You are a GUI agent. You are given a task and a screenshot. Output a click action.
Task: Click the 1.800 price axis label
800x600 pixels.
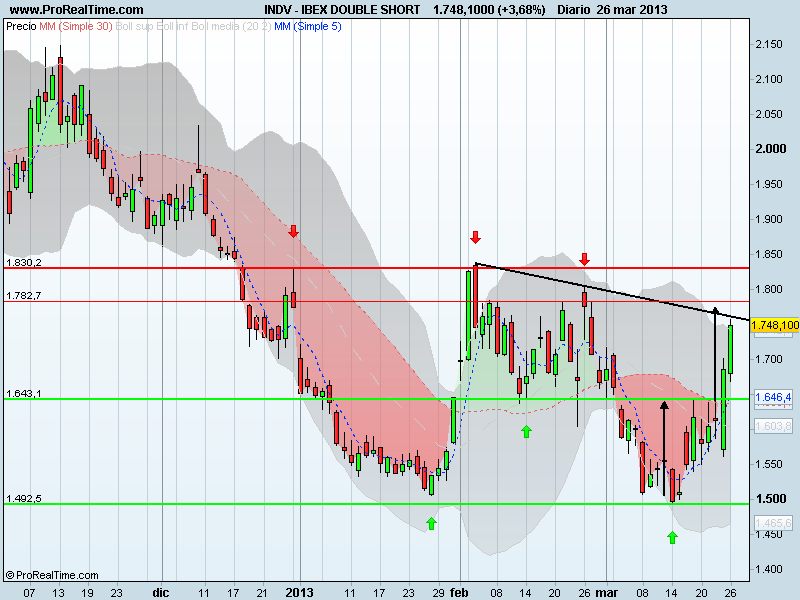(769, 289)
